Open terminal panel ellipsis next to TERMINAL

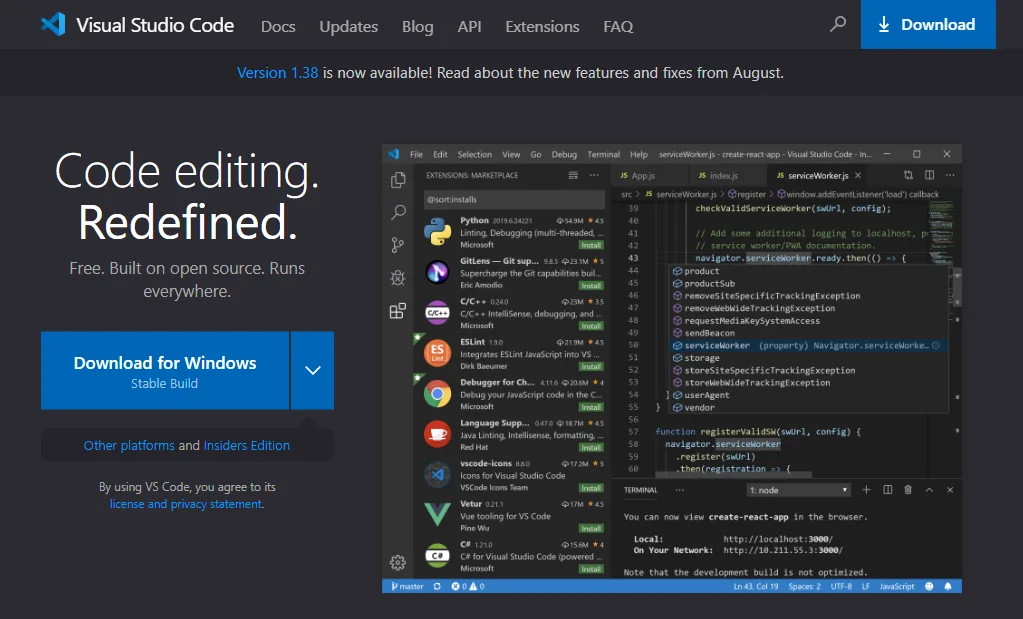point(680,490)
